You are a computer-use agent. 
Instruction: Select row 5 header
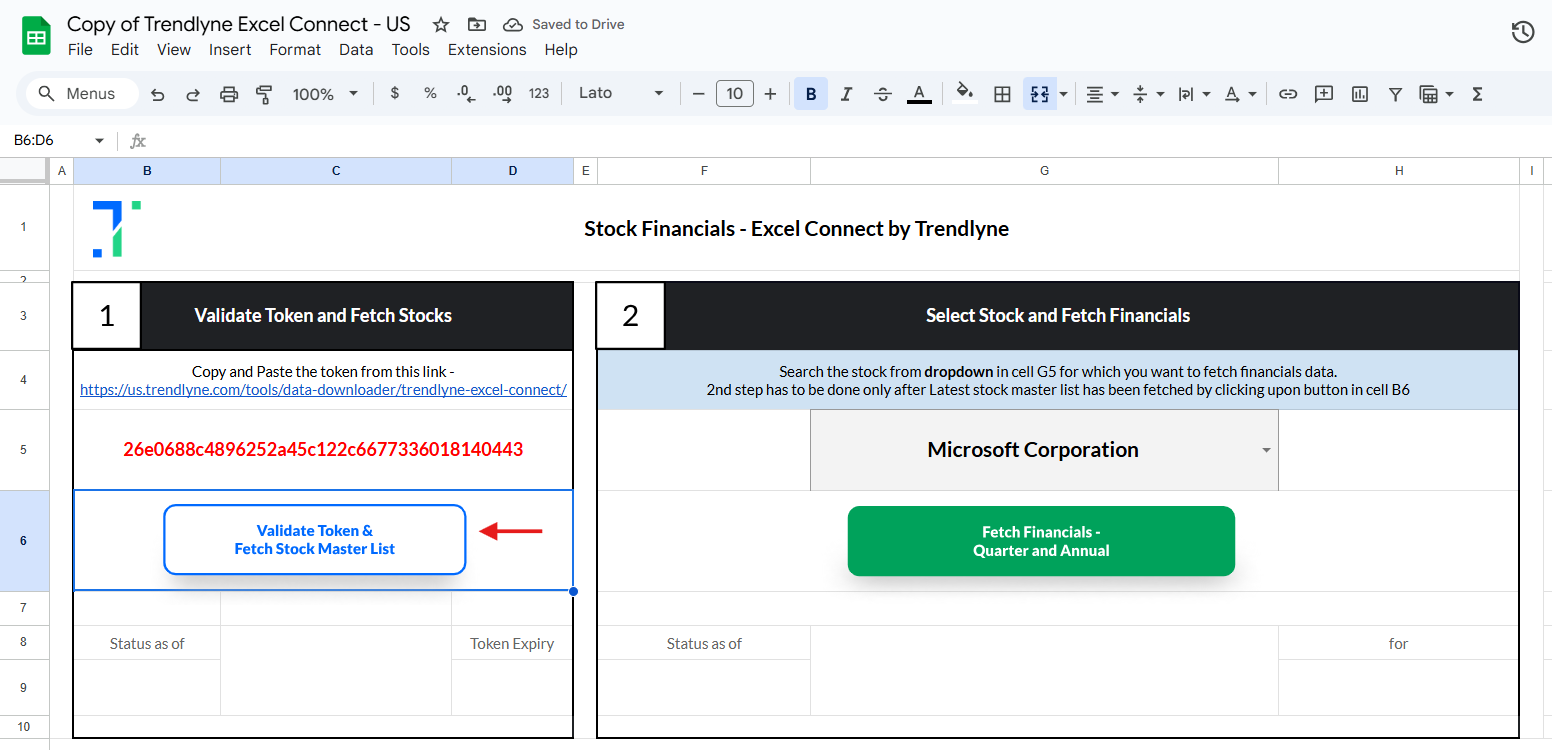pyautogui.click(x=24, y=450)
